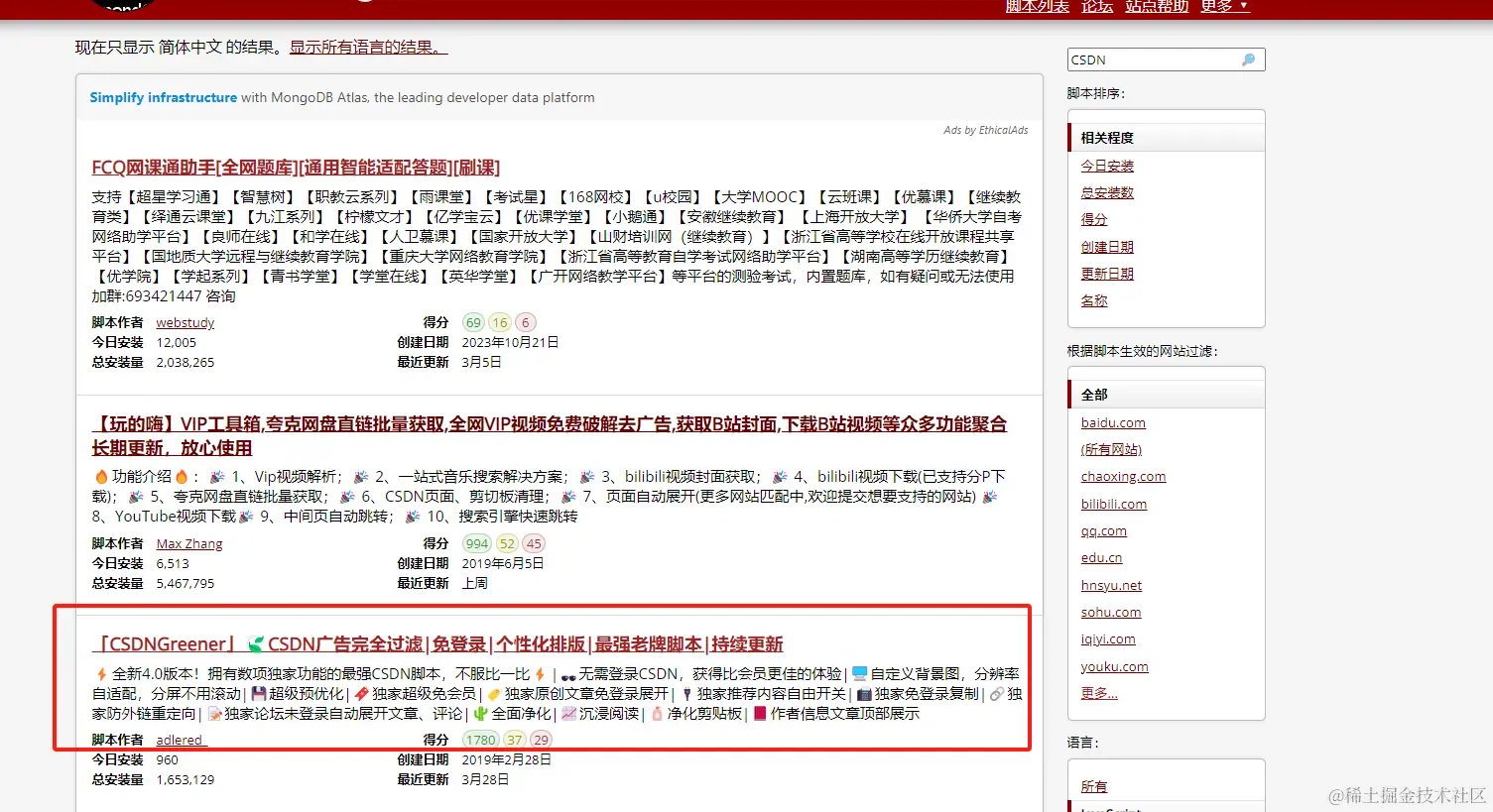Expand site list with 更多... link
This screenshot has height=812, width=1493.
1099,693
